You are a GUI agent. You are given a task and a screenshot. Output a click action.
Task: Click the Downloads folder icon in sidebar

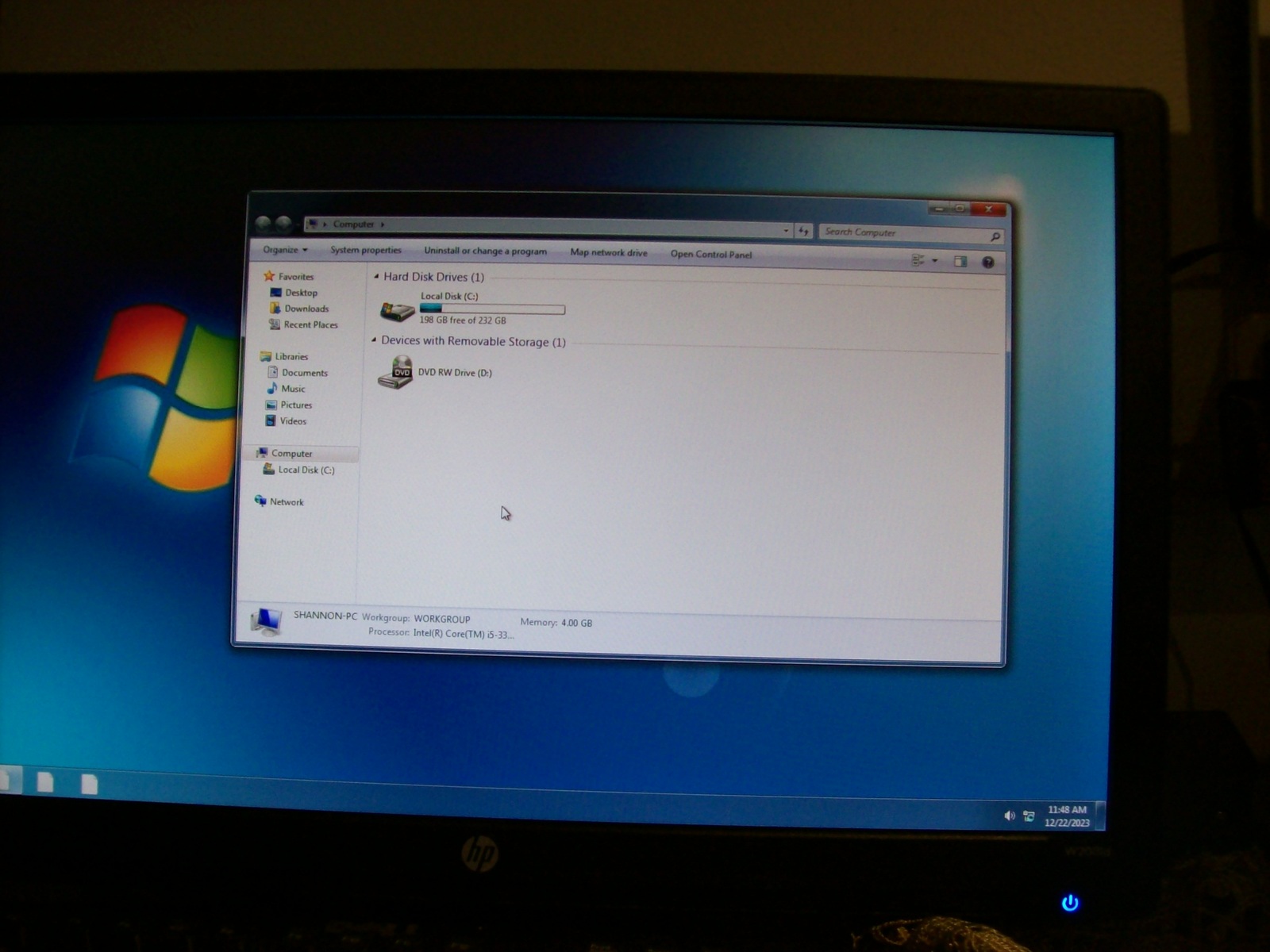(x=275, y=308)
